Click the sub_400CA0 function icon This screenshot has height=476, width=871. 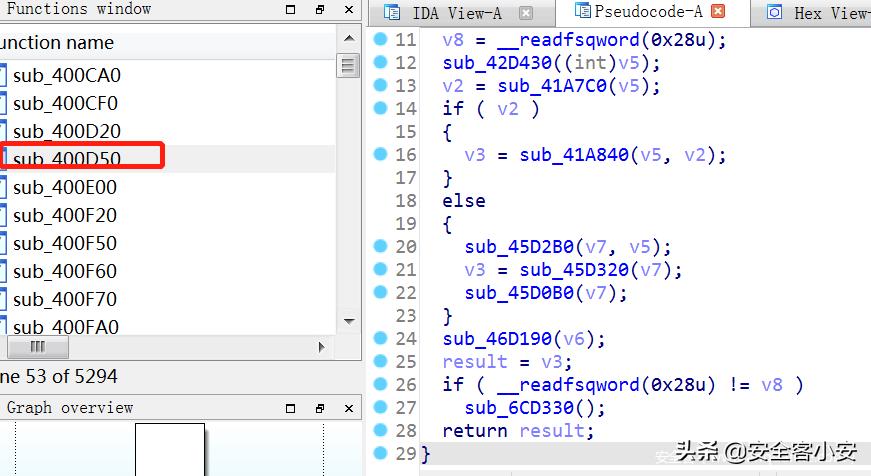point(4,75)
